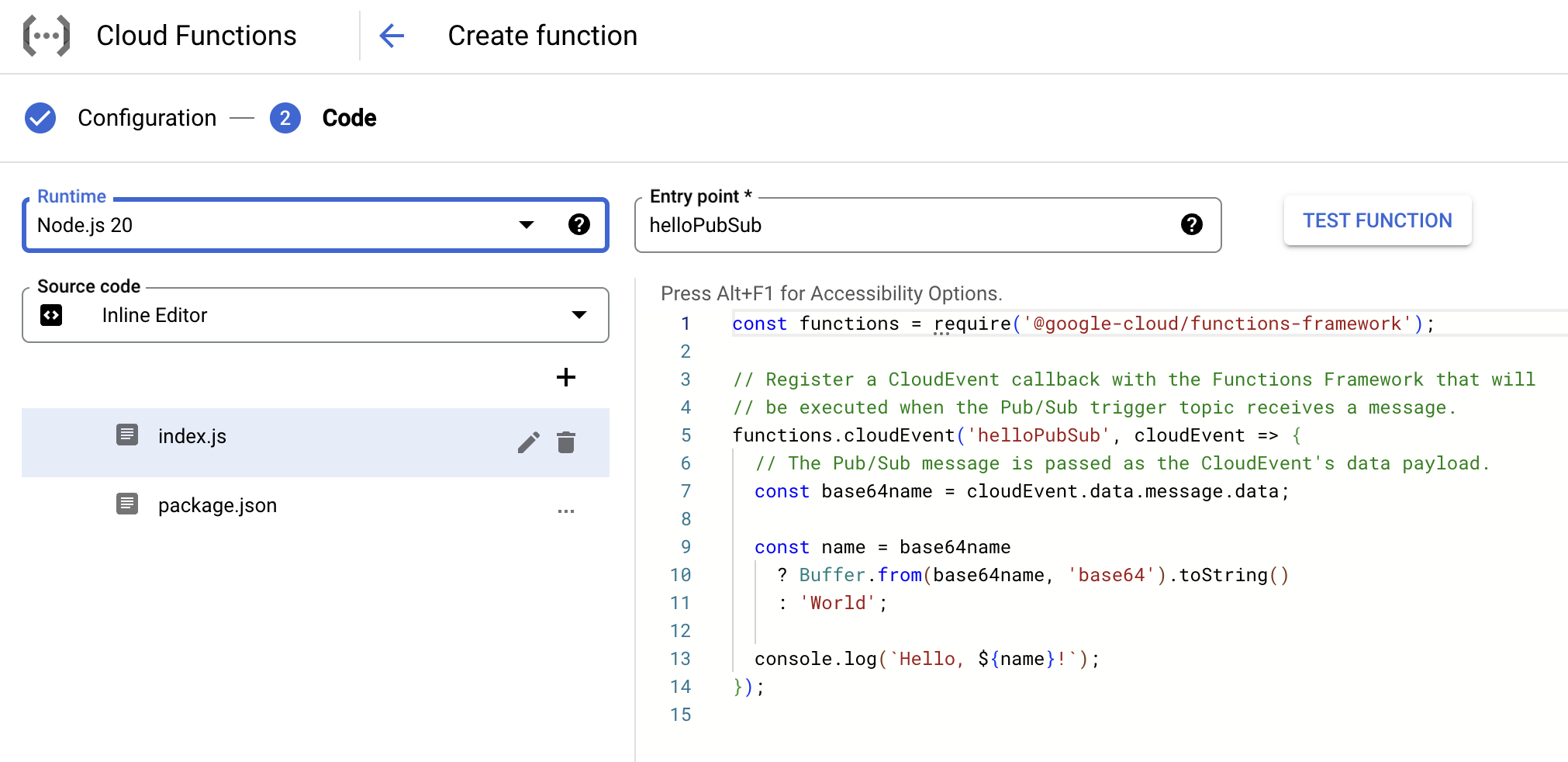Select the Entry point input field
This screenshot has width=1568, height=762.
[892, 225]
